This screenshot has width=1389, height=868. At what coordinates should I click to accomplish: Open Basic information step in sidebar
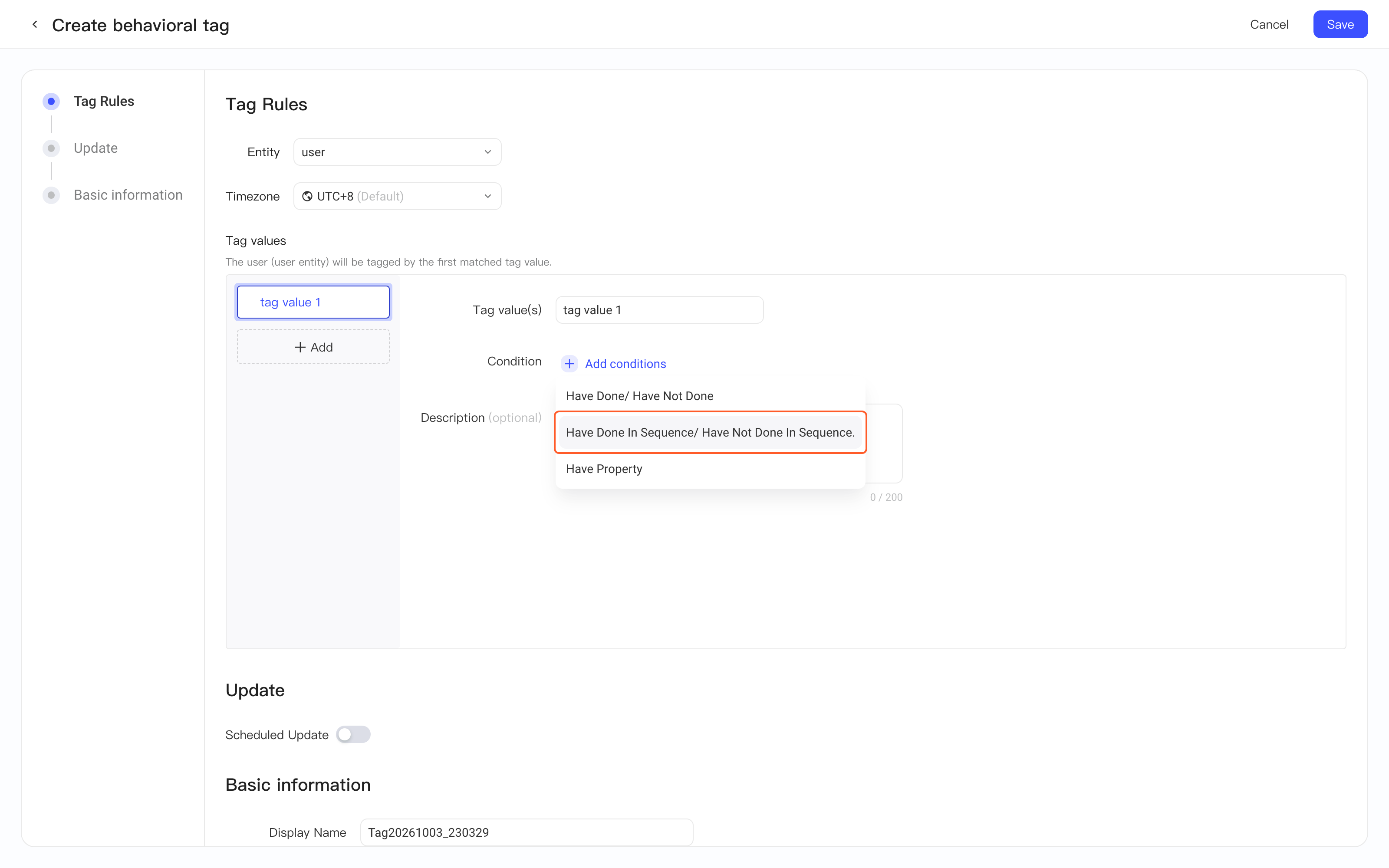[128, 195]
